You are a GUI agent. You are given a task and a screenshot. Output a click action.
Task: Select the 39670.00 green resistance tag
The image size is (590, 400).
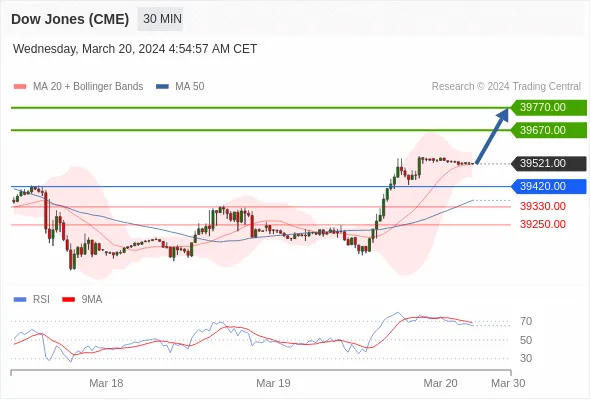tap(549, 130)
